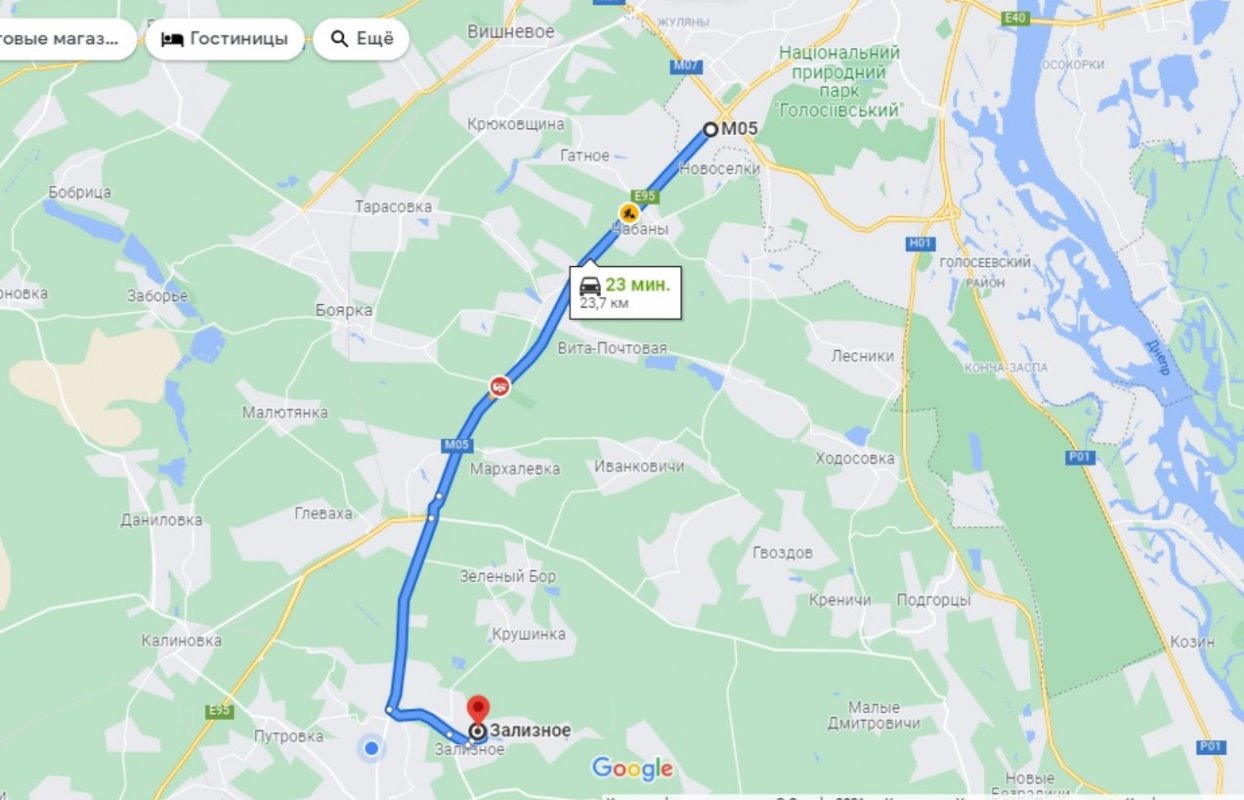Click the Голосіївський national park label
The height and width of the screenshot is (800, 1244).
pyautogui.click(x=839, y=81)
